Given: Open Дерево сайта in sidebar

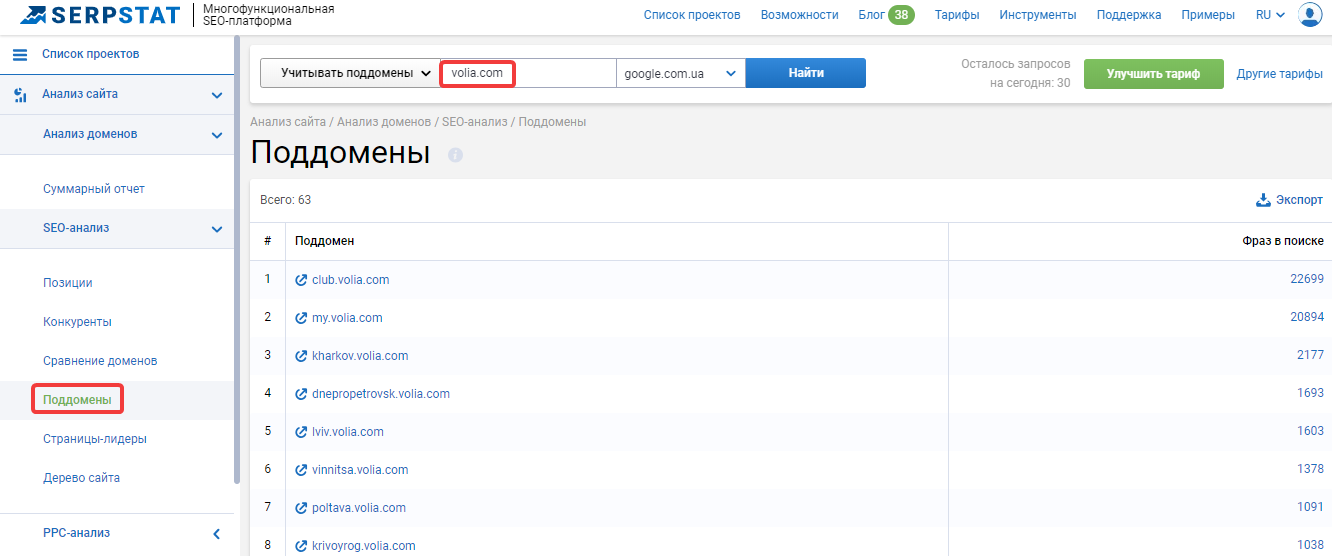Looking at the screenshot, I should [81, 478].
